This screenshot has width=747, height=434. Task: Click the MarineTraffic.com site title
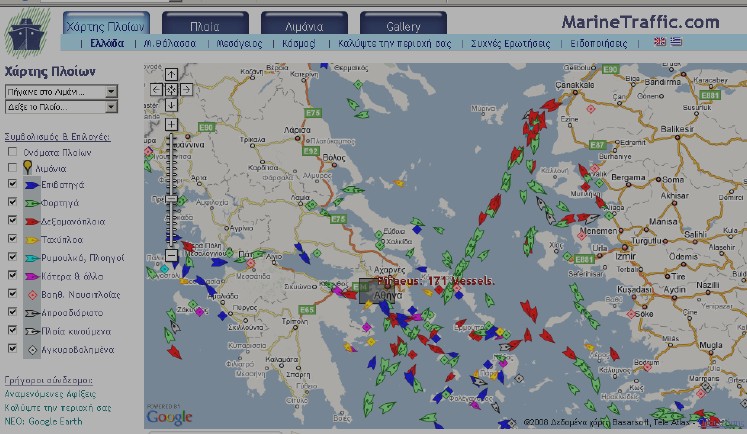(640, 22)
